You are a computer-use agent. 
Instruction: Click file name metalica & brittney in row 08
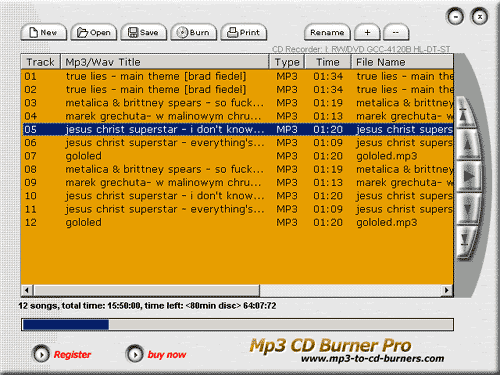coord(404,169)
